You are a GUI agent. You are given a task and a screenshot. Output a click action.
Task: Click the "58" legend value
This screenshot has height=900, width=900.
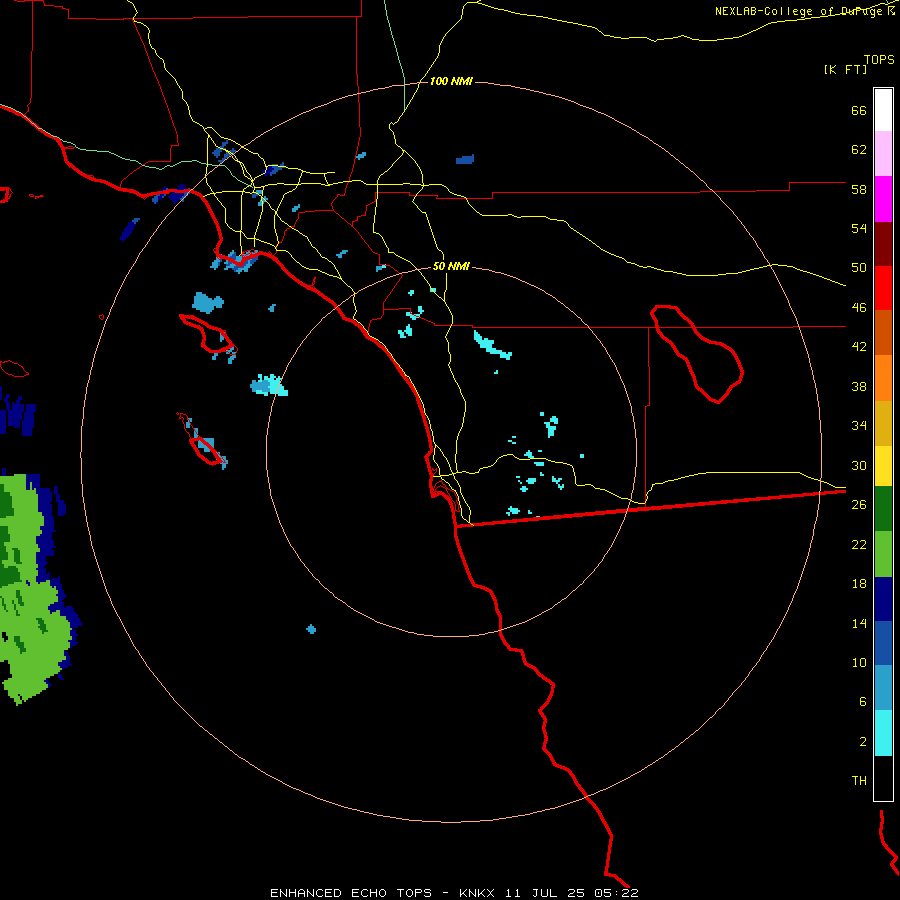(859, 189)
